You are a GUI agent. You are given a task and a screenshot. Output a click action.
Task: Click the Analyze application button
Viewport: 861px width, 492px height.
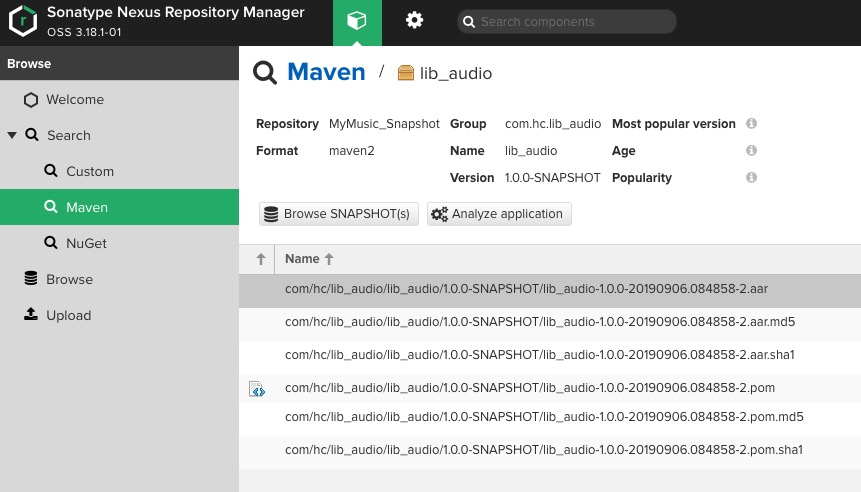[499, 214]
